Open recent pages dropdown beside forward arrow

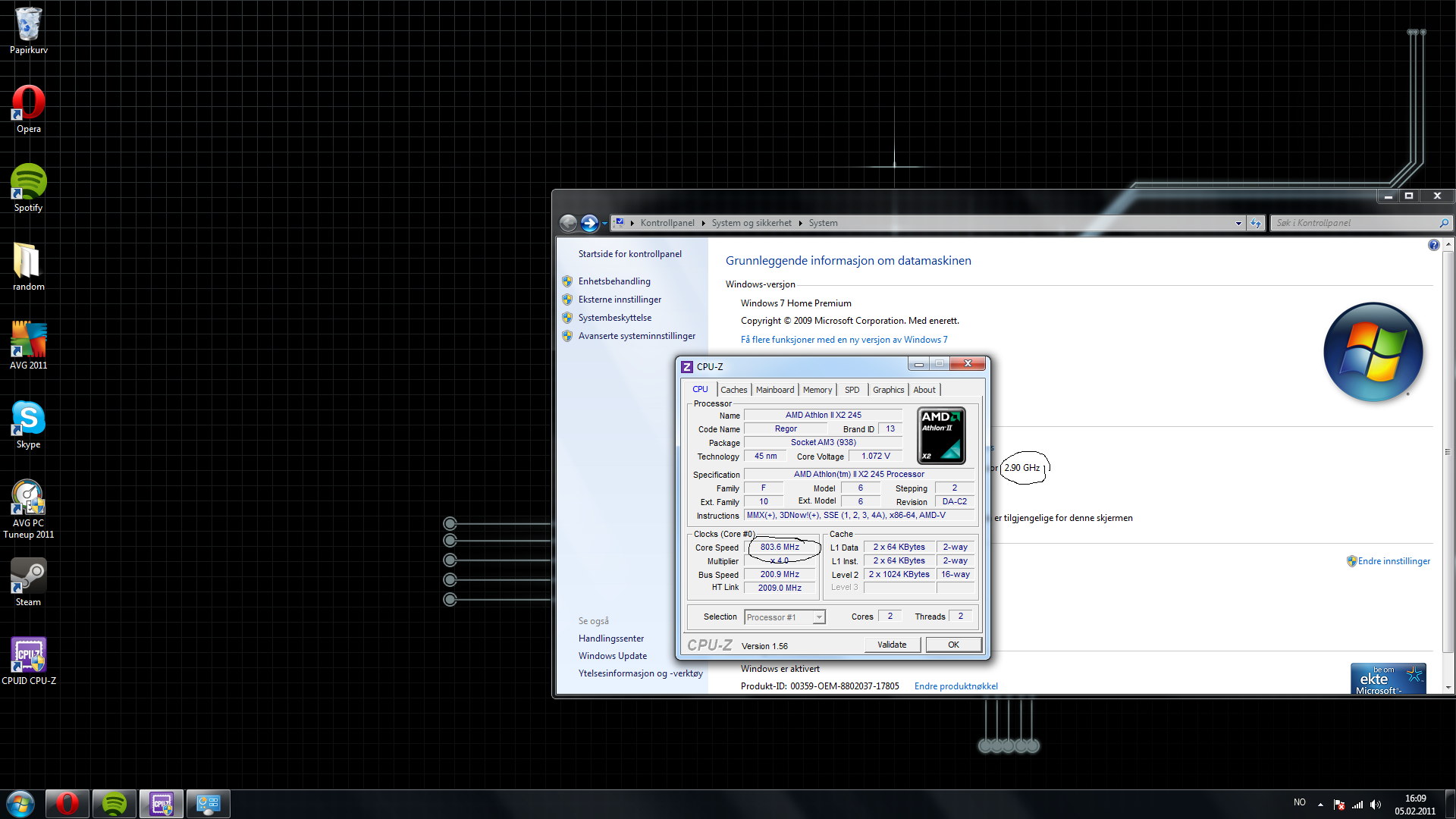[x=604, y=223]
